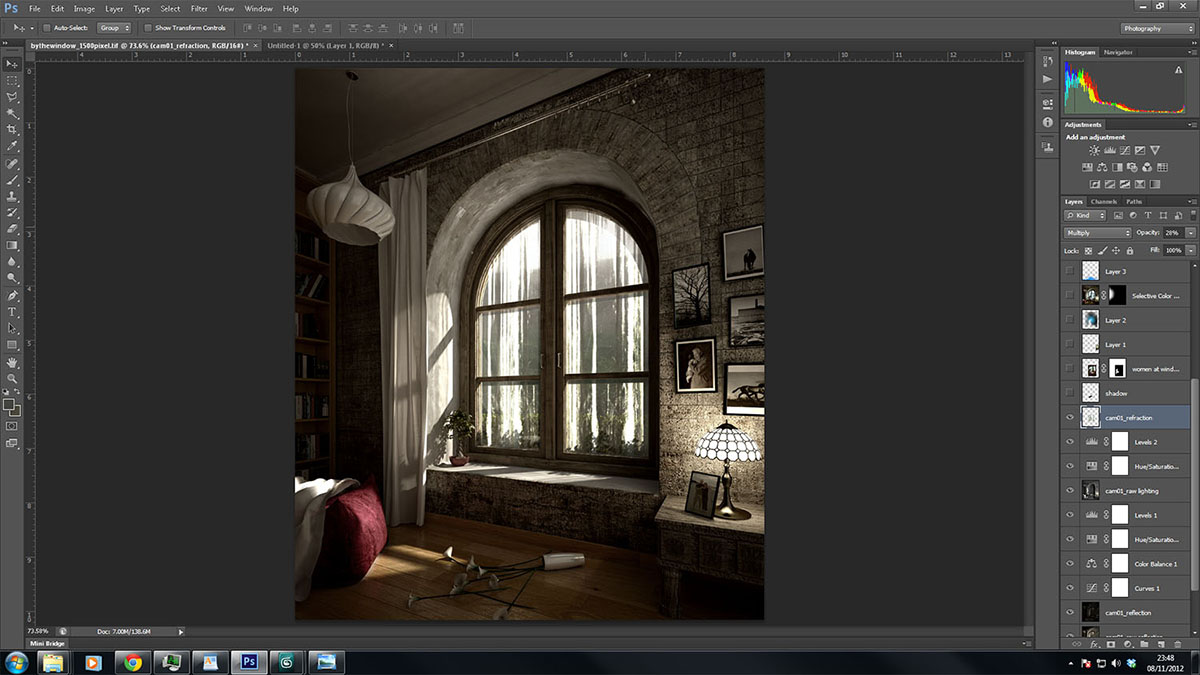This screenshot has width=1200, height=675.
Task: Activate the Hand tool
Action: click(x=12, y=362)
